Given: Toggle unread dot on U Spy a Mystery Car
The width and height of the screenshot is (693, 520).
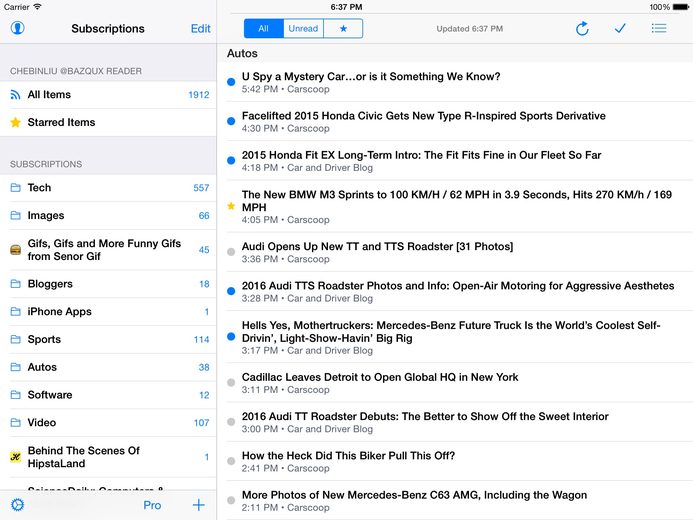Looking at the screenshot, I should point(231,82).
